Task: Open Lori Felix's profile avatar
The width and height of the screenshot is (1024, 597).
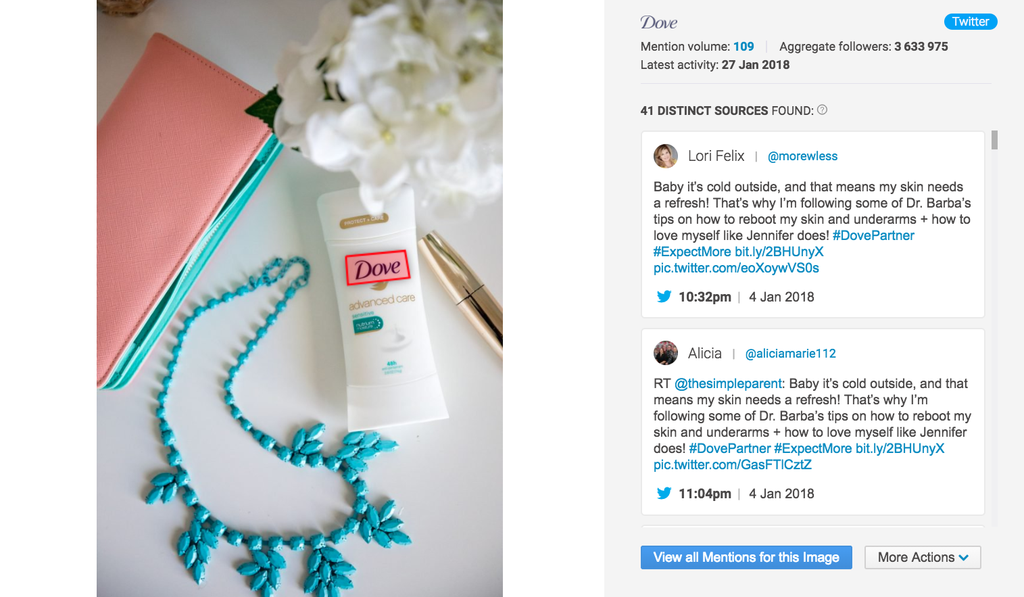Action: [665, 156]
